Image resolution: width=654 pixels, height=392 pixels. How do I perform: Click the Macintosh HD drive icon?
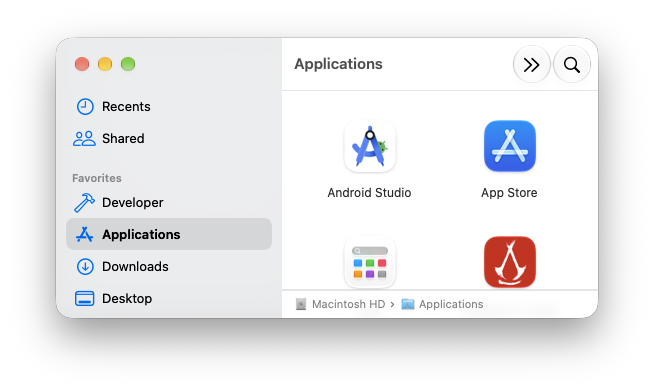coord(301,304)
